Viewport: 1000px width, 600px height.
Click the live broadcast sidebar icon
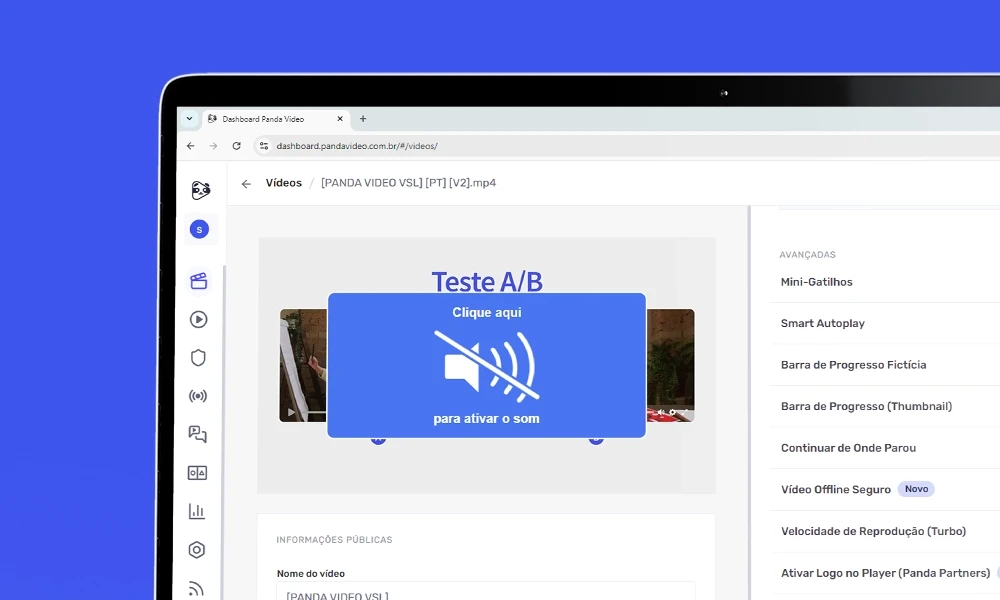(x=198, y=395)
